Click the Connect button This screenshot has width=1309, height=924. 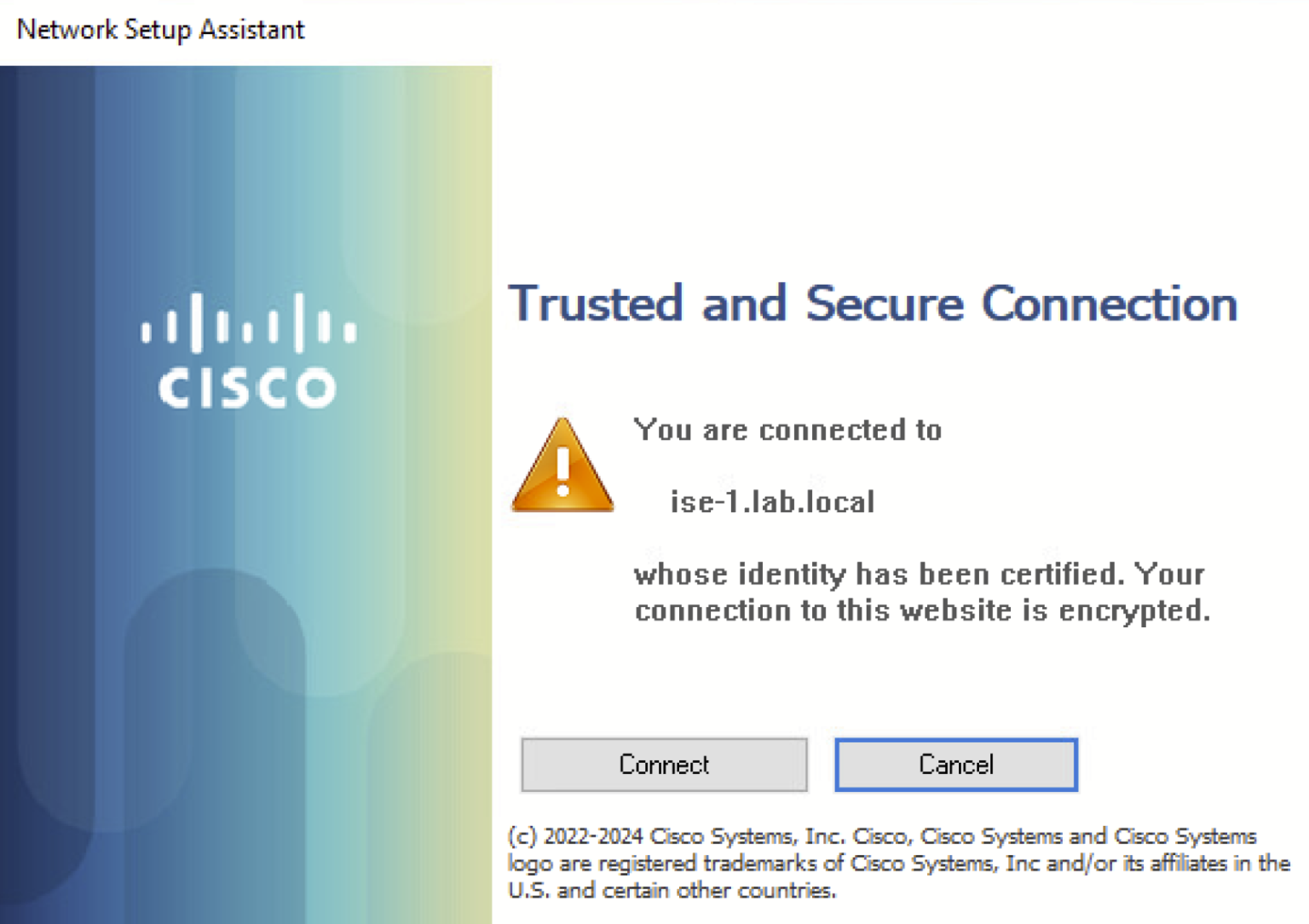tap(664, 765)
